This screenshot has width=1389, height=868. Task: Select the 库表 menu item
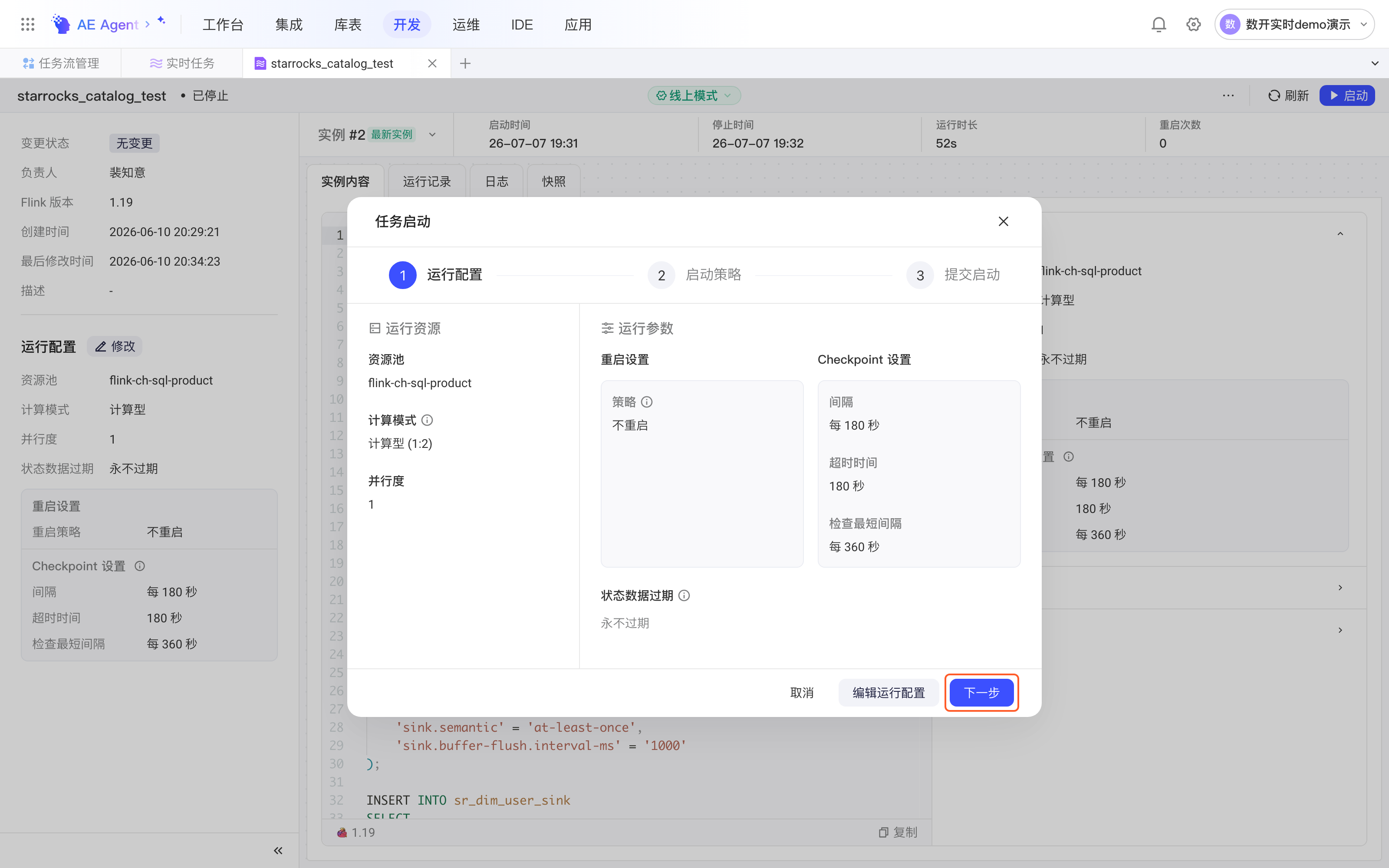pos(348,24)
